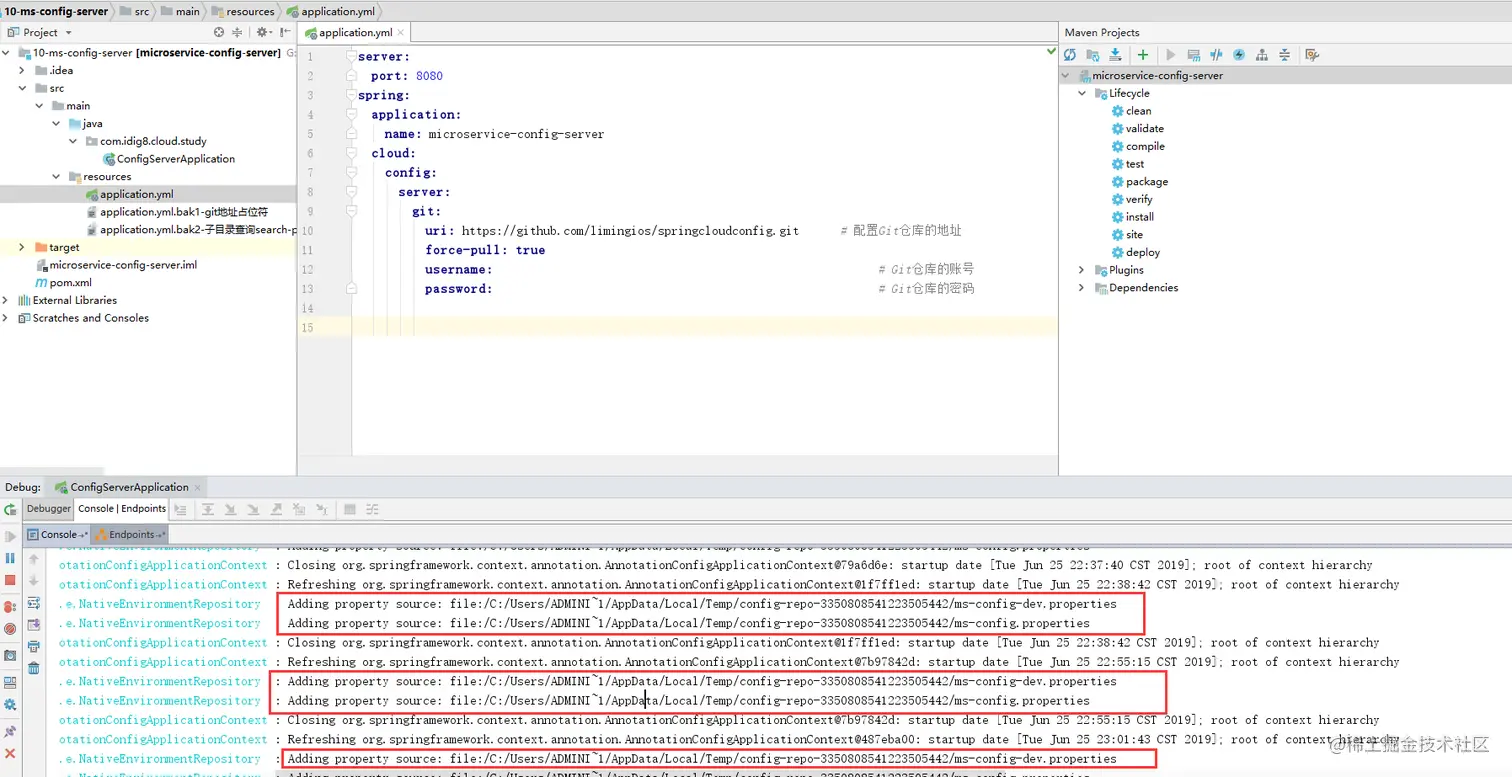1512x777 pixels.
Task: Expand the Plugins node in Maven
Action: [x=1082, y=270]
